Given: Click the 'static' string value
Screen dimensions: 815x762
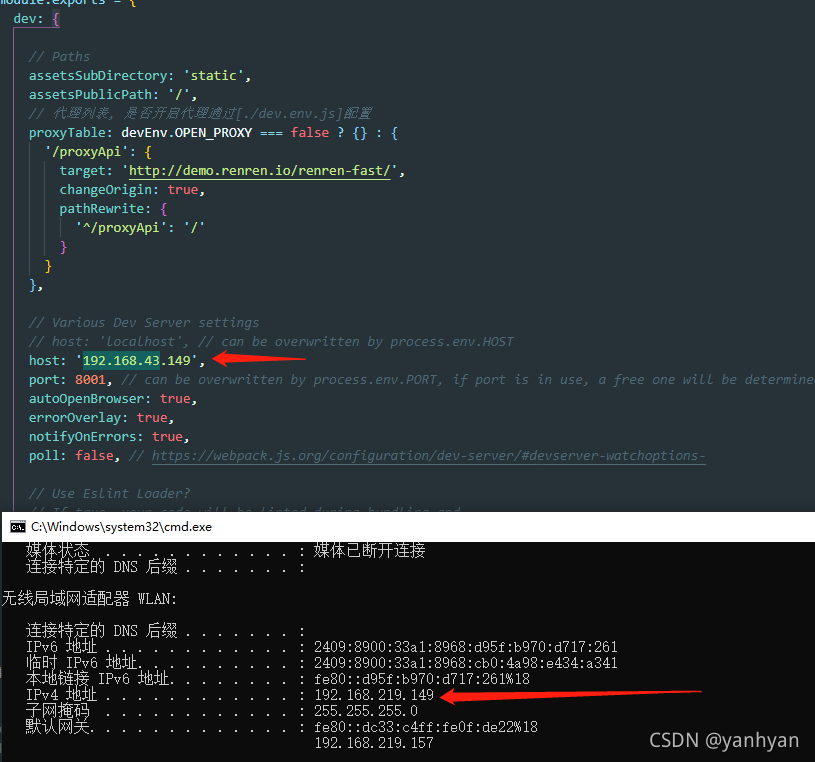Looking at the screenshot, I should tap(214, 76).
